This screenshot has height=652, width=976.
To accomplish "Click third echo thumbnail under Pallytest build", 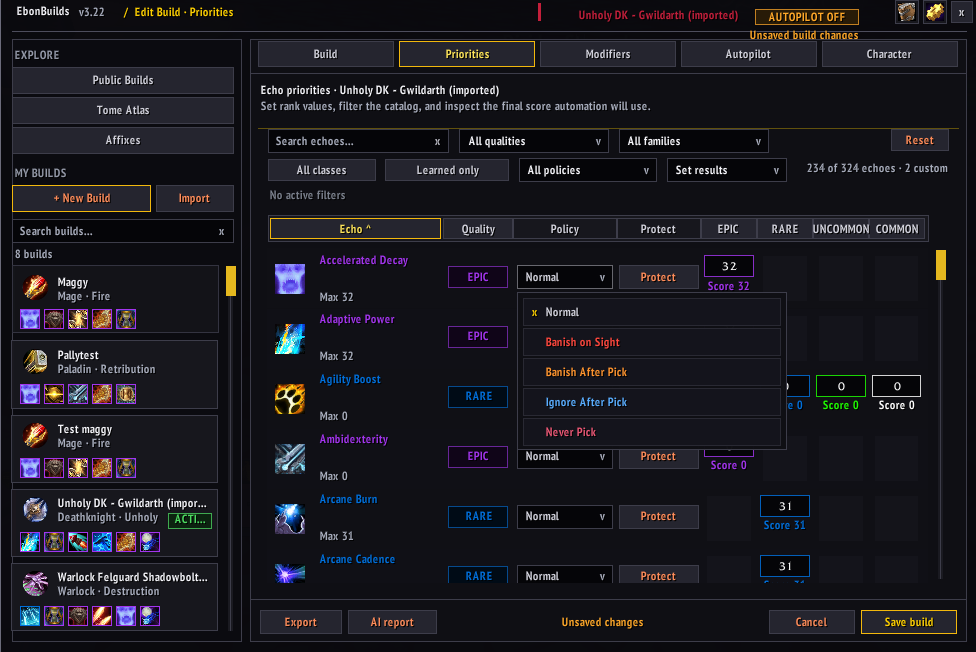I will pyautogui.click(x=78, y=394).
